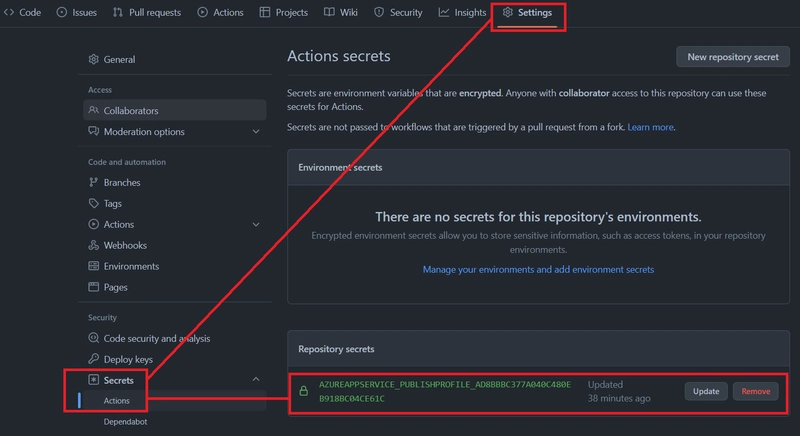
Task: Switch to the Insights tab
Action: 462,12
